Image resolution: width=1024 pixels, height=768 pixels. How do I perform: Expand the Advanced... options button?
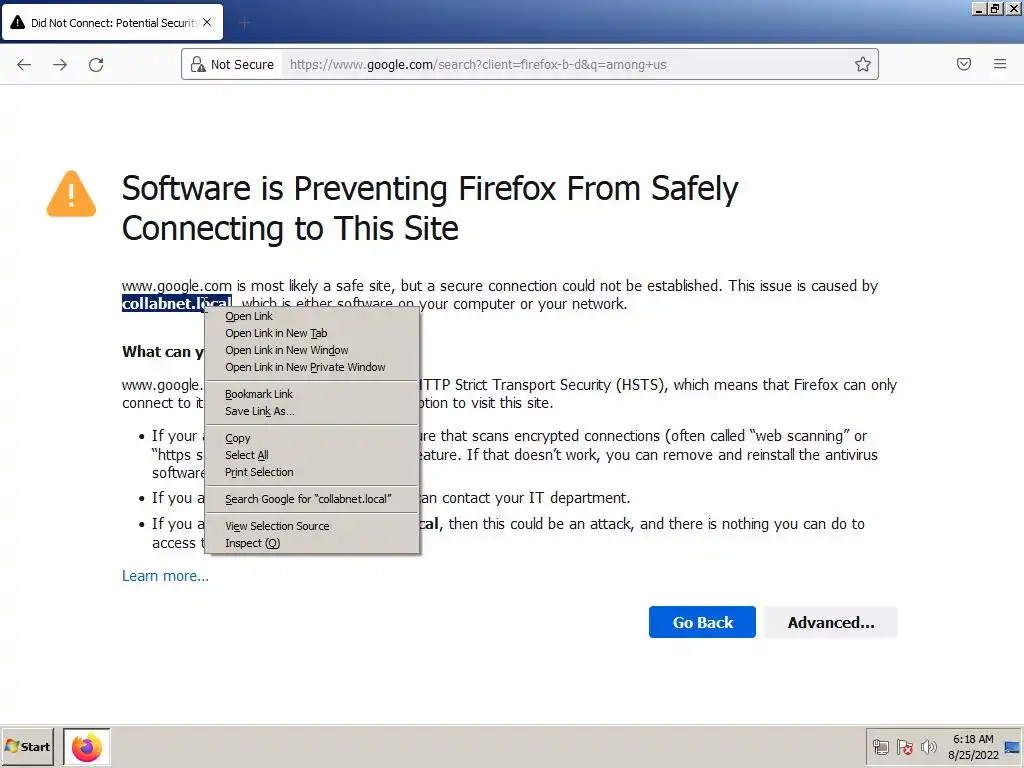(831, 622)
